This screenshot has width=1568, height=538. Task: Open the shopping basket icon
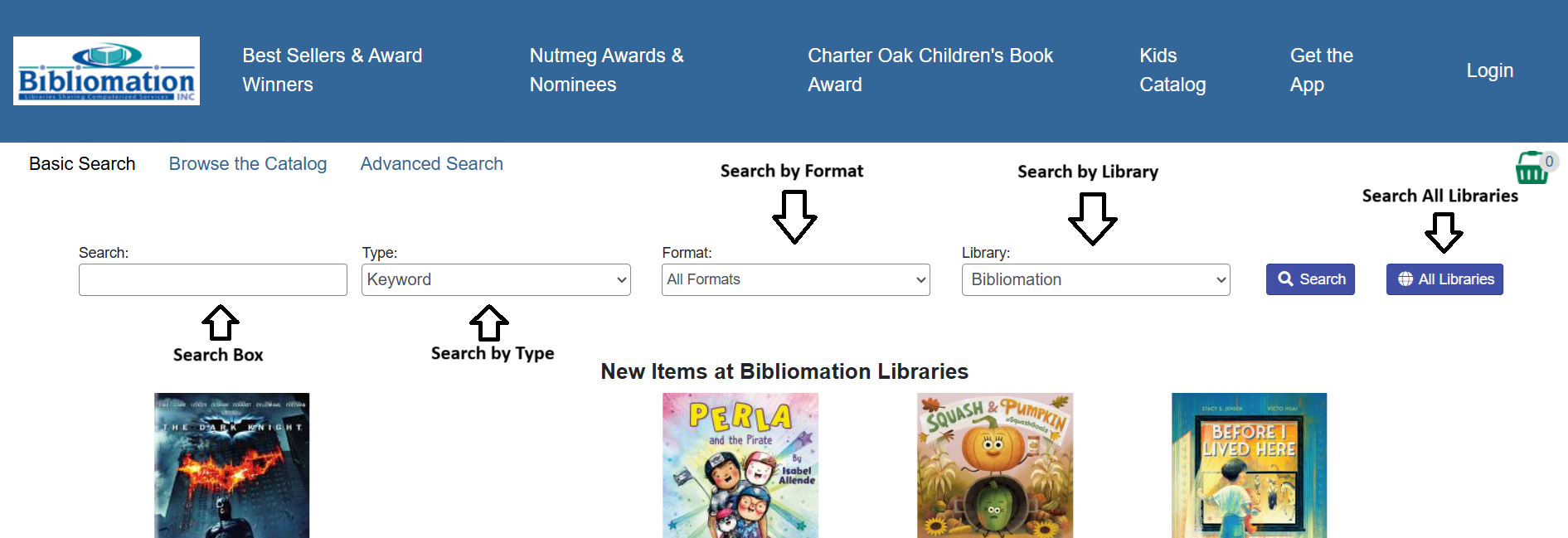[x=1531, y=167]
